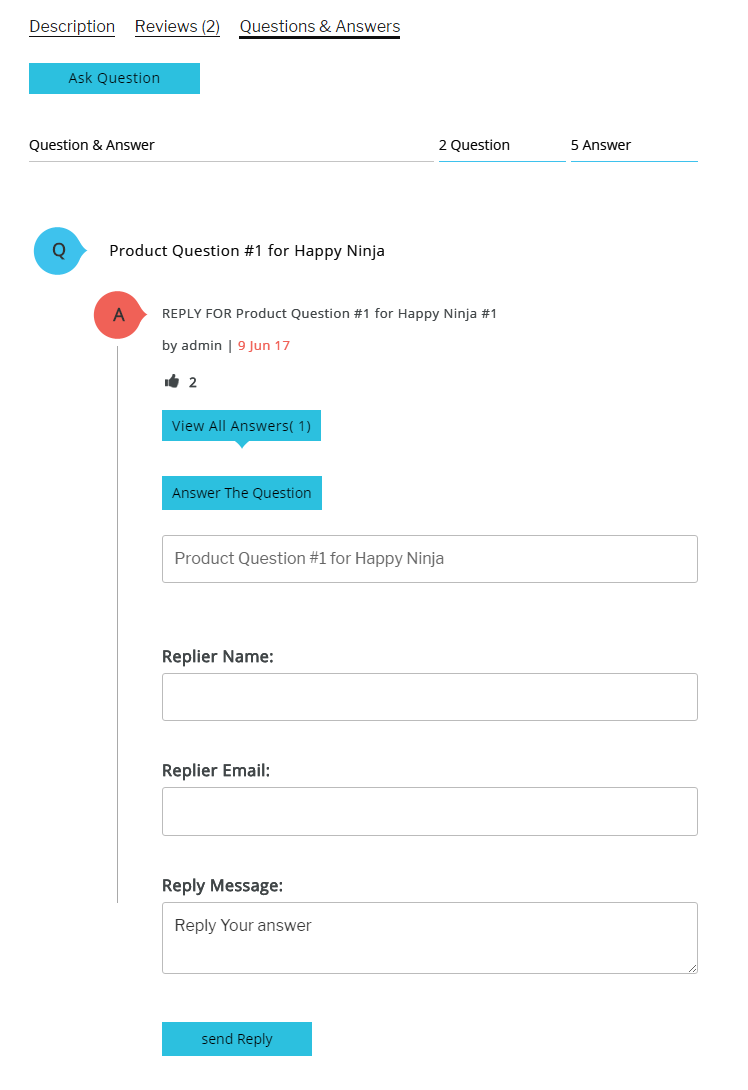Select the Questions & Answers tab
Viewport: 748px width, 1090px height.
click(320, 26)
